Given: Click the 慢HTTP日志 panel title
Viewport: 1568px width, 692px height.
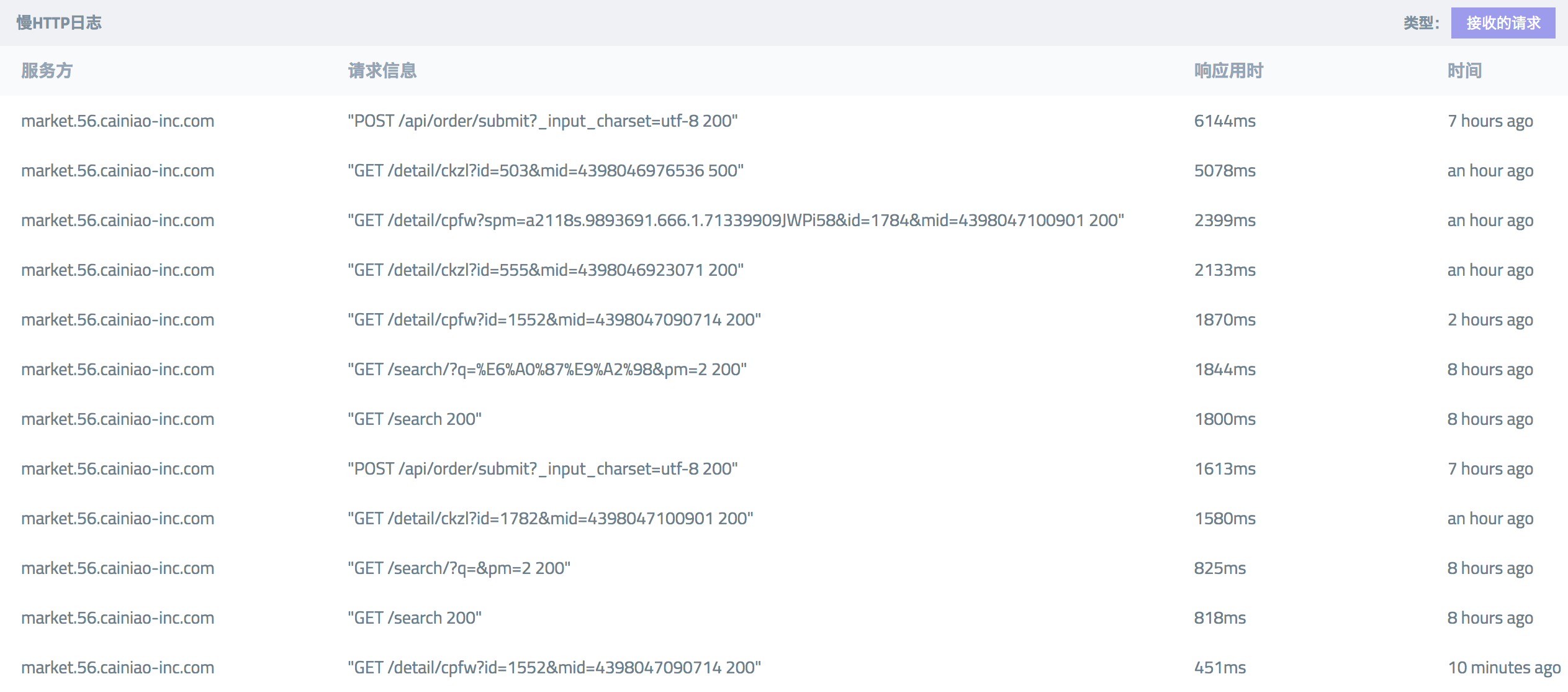Looking at the screenshot, I should pyautogui.click(x=59, y=23).
